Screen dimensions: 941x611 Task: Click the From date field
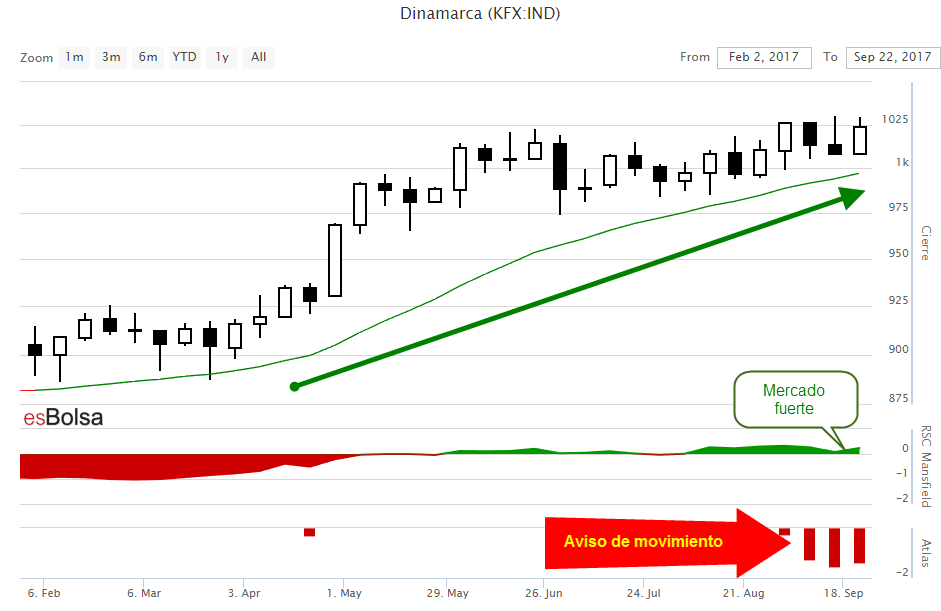point(764,57)
